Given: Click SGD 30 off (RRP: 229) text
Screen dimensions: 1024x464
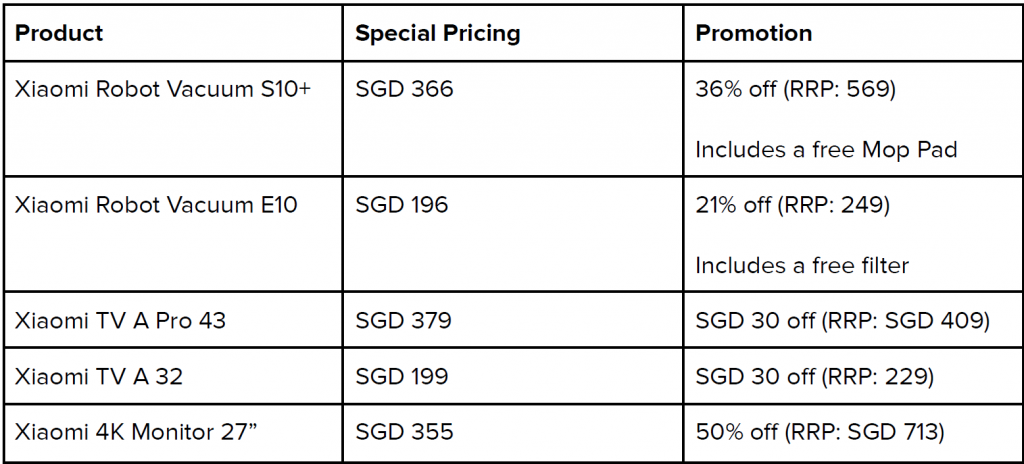Looking at the screenshot, I should point(814,376).
